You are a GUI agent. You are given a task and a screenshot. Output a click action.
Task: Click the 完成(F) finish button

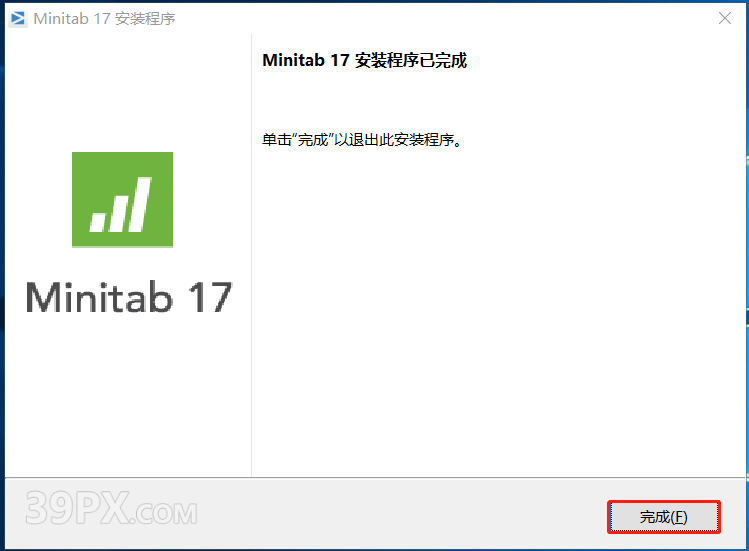[x=663, y=517]
